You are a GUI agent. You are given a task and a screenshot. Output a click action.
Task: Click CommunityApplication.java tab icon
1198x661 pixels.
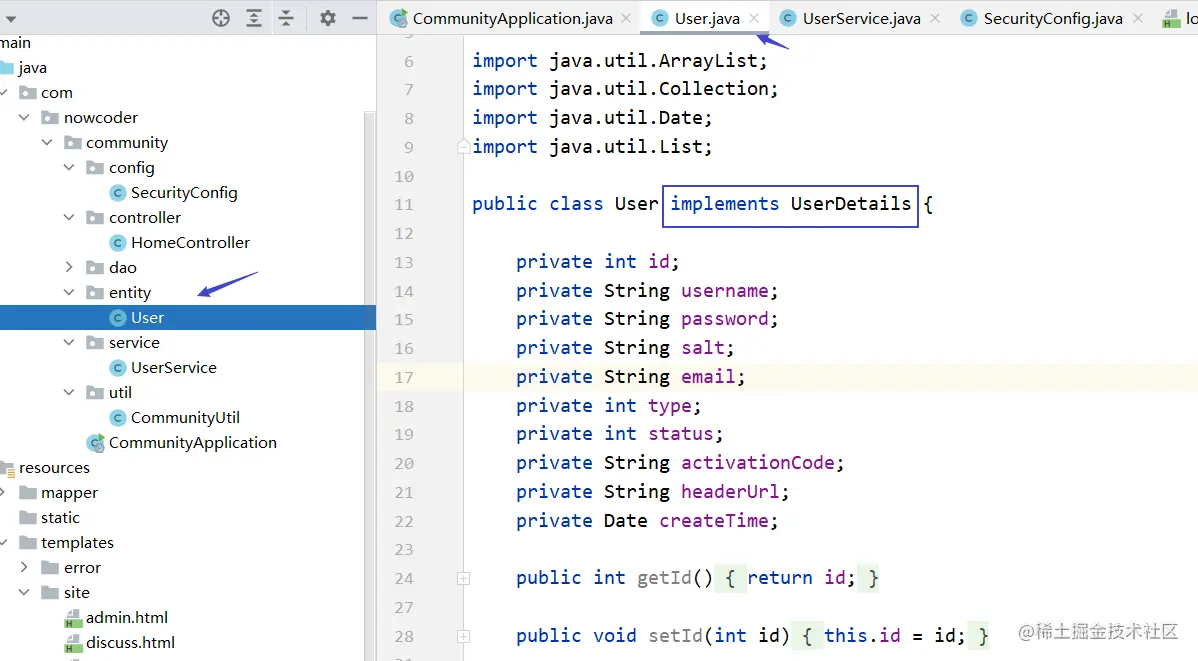click(398, 18)
